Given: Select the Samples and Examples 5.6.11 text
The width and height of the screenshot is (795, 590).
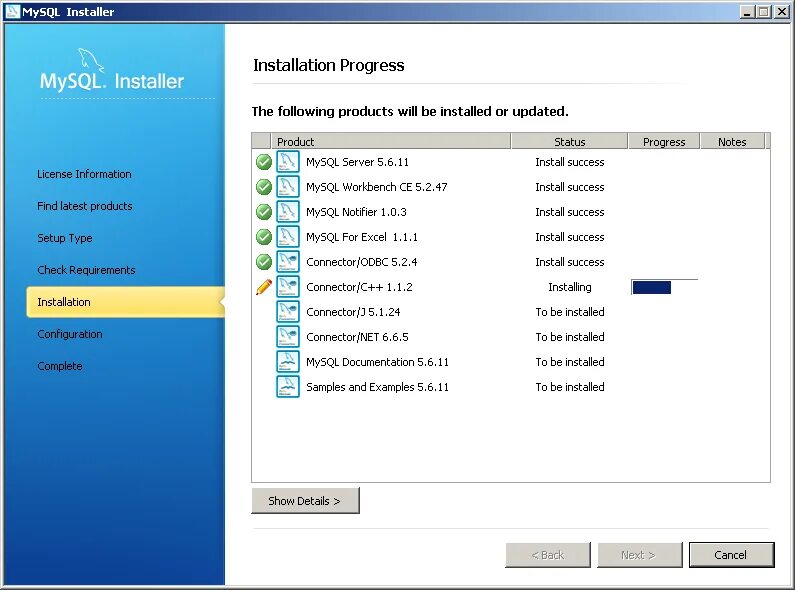Looking at the screenshot, I should pos(377,387).
